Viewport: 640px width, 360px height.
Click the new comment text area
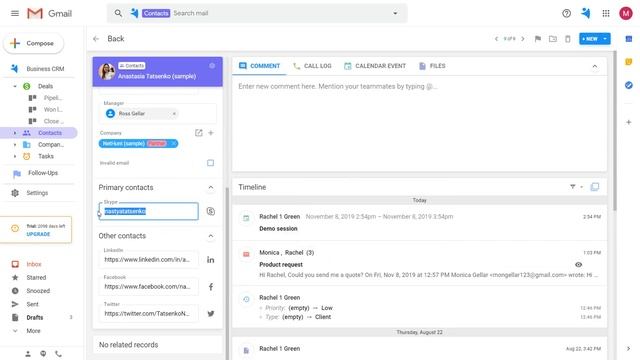419,123
